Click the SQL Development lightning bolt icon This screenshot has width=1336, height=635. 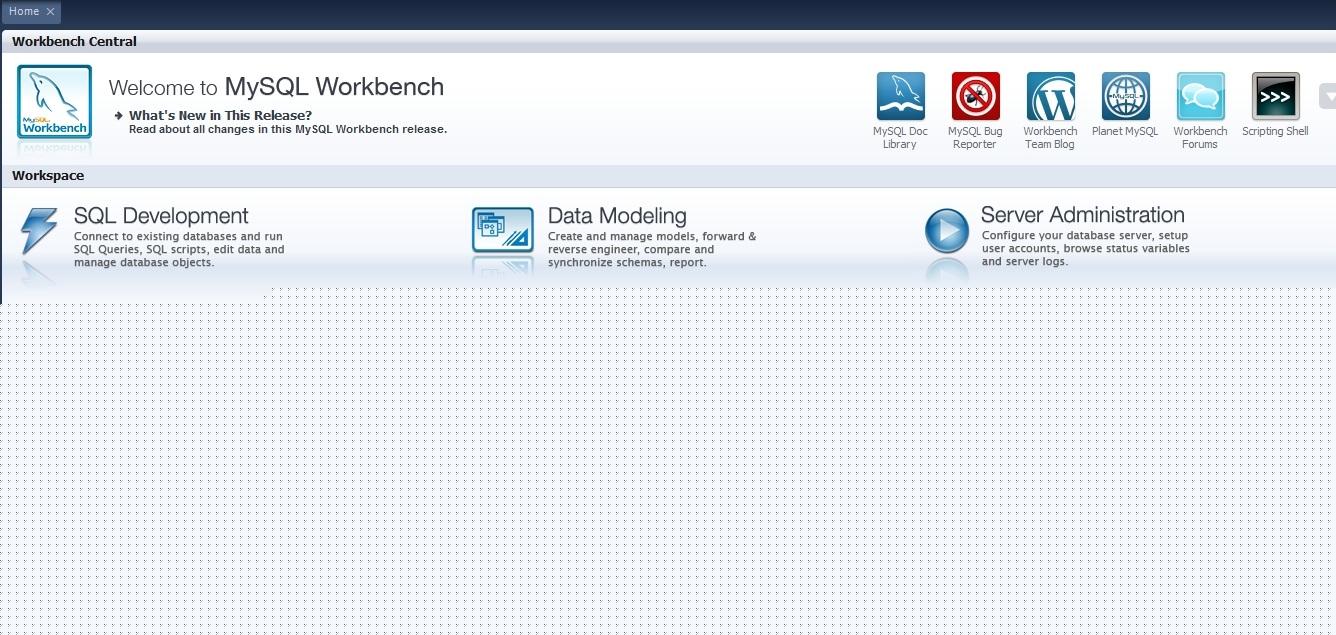click(x=39, y=231)
